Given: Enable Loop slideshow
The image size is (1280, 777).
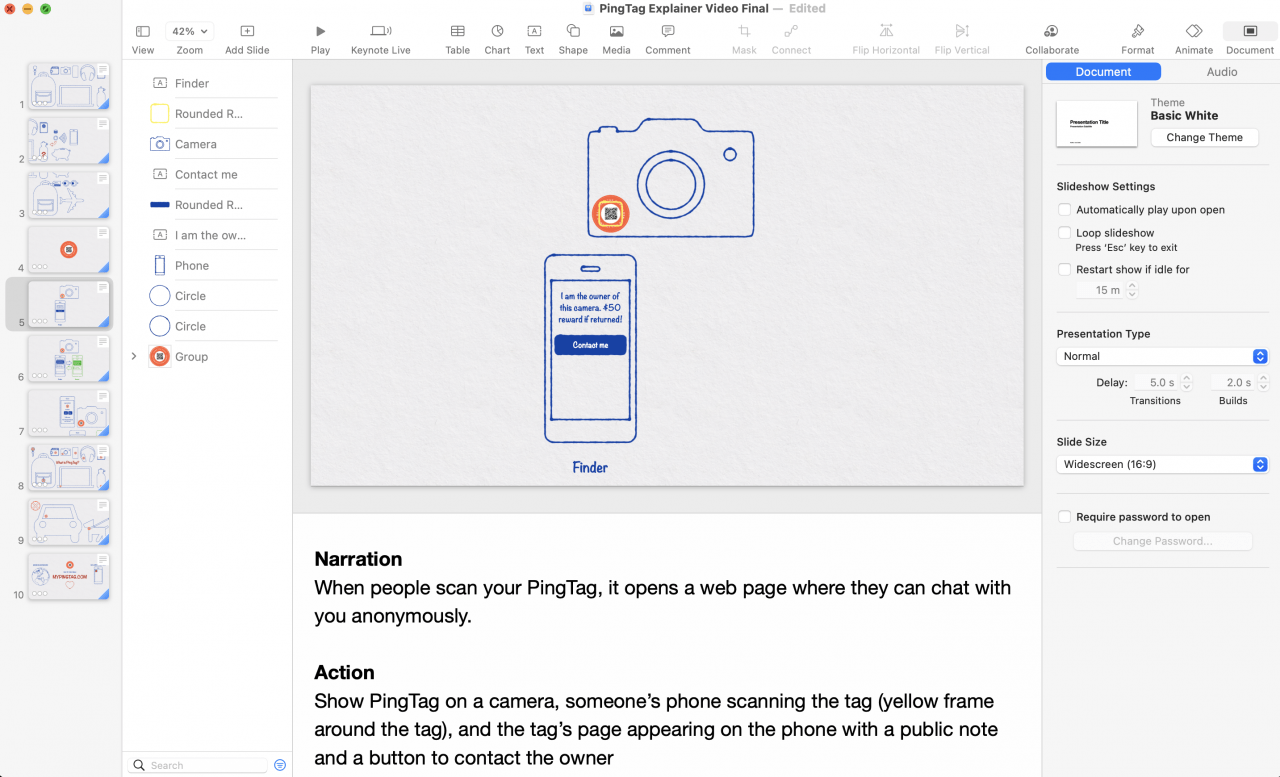Looking at the screenshot, I should click(1064, 232).
